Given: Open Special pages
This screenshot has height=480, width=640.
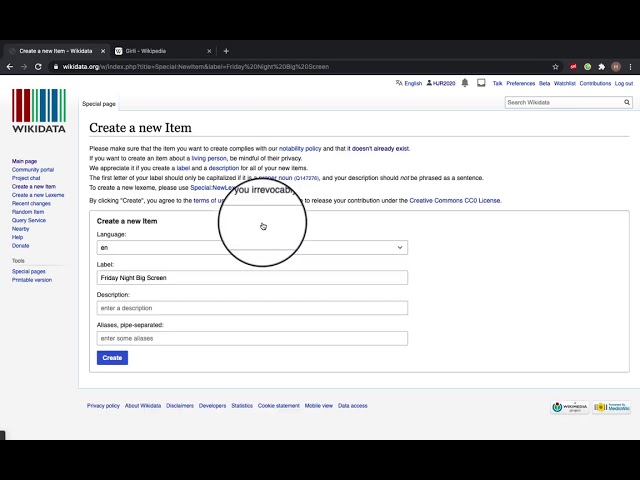Looking at the screenshot, I should [29, 271].
